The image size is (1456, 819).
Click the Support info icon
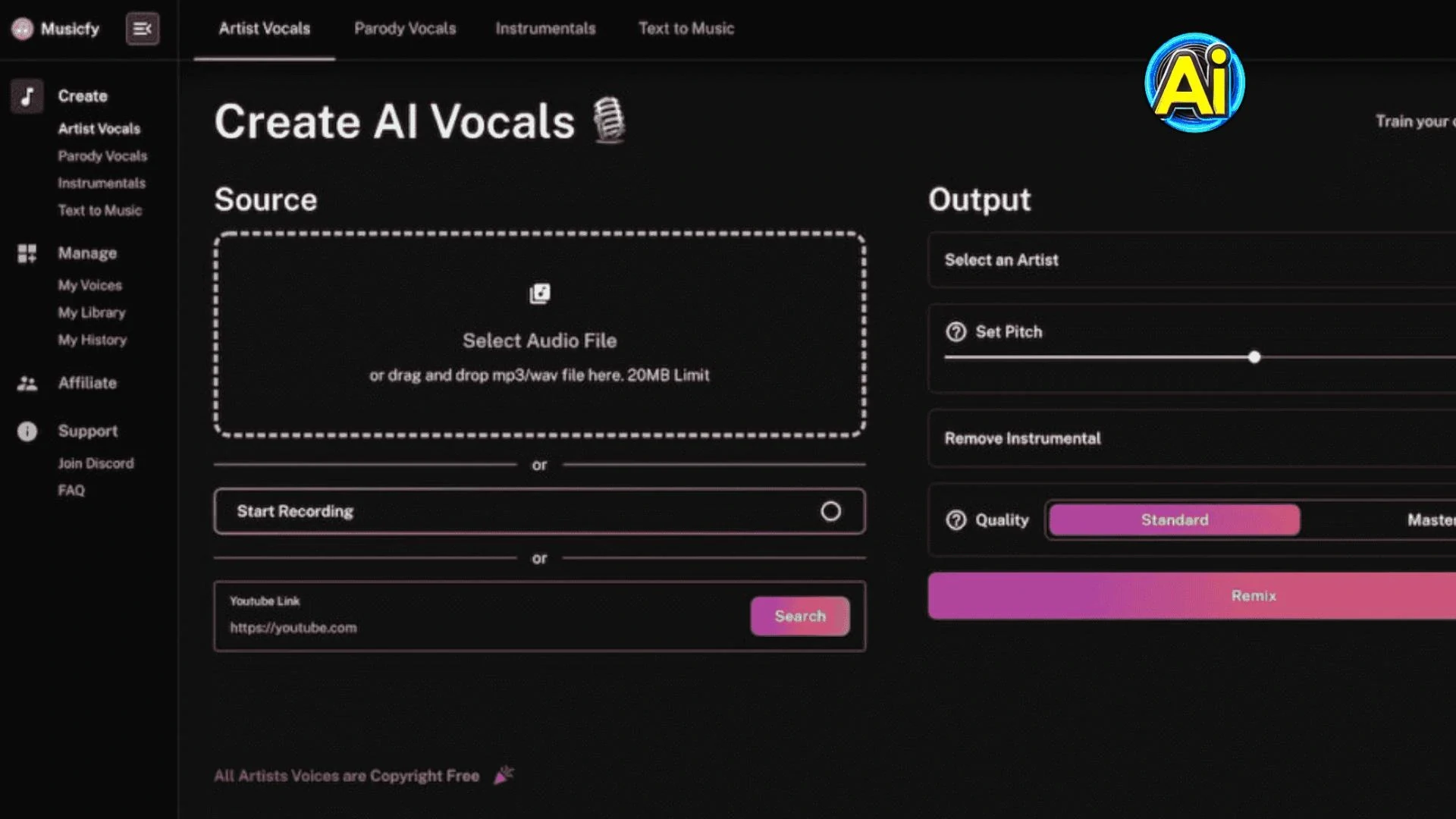tap(27, 431)
